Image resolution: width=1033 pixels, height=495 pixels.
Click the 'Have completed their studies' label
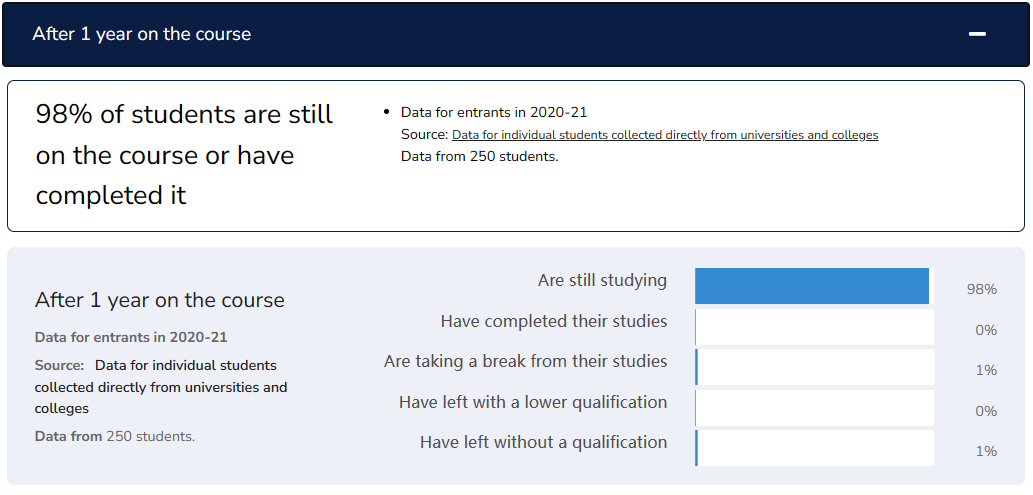(x=554, y=322)
